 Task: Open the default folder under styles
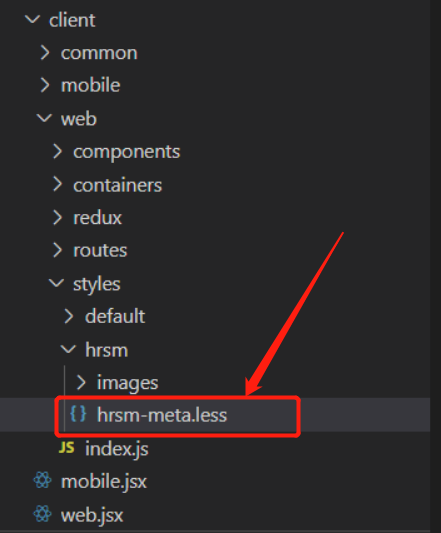click(x=115, y=316)
